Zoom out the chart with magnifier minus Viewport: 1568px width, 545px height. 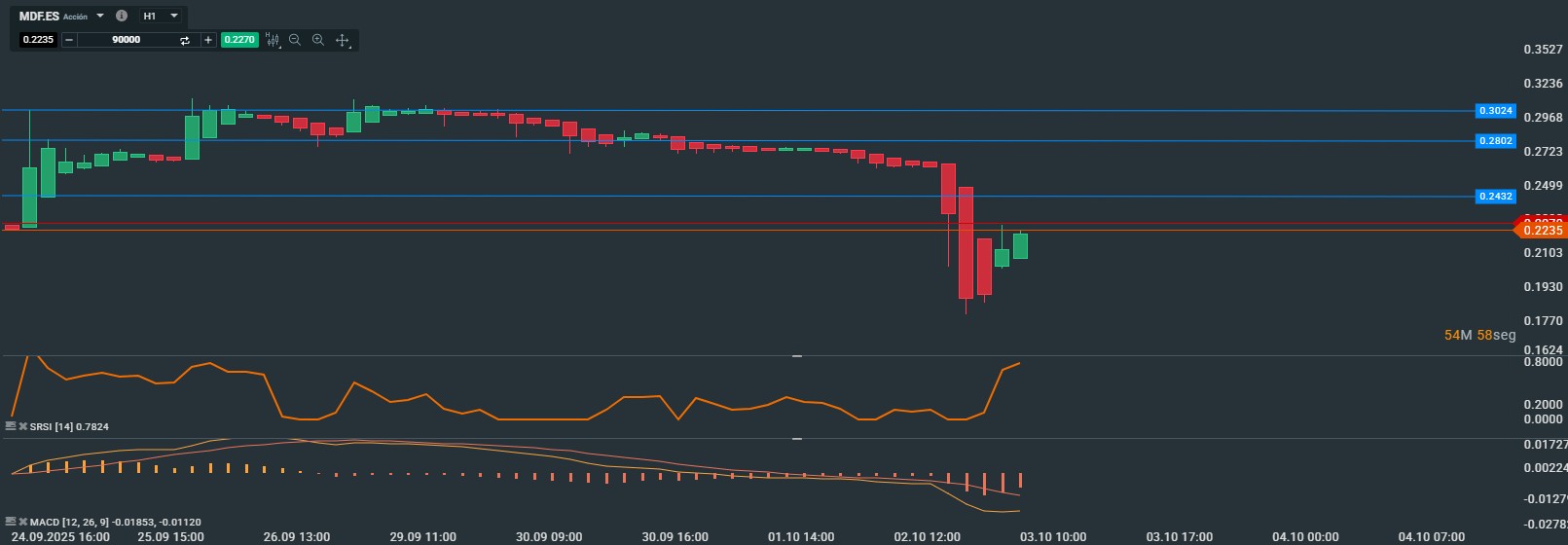[x=295, y=40]
